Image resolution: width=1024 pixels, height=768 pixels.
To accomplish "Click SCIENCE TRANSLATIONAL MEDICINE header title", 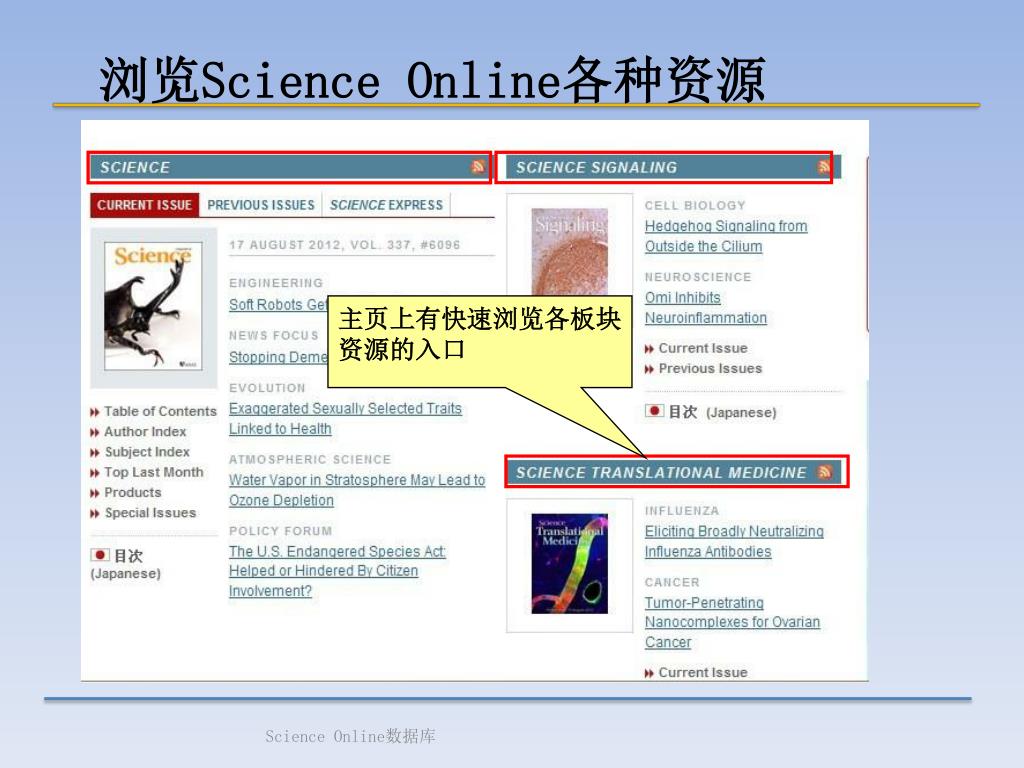I will (661, 472).
